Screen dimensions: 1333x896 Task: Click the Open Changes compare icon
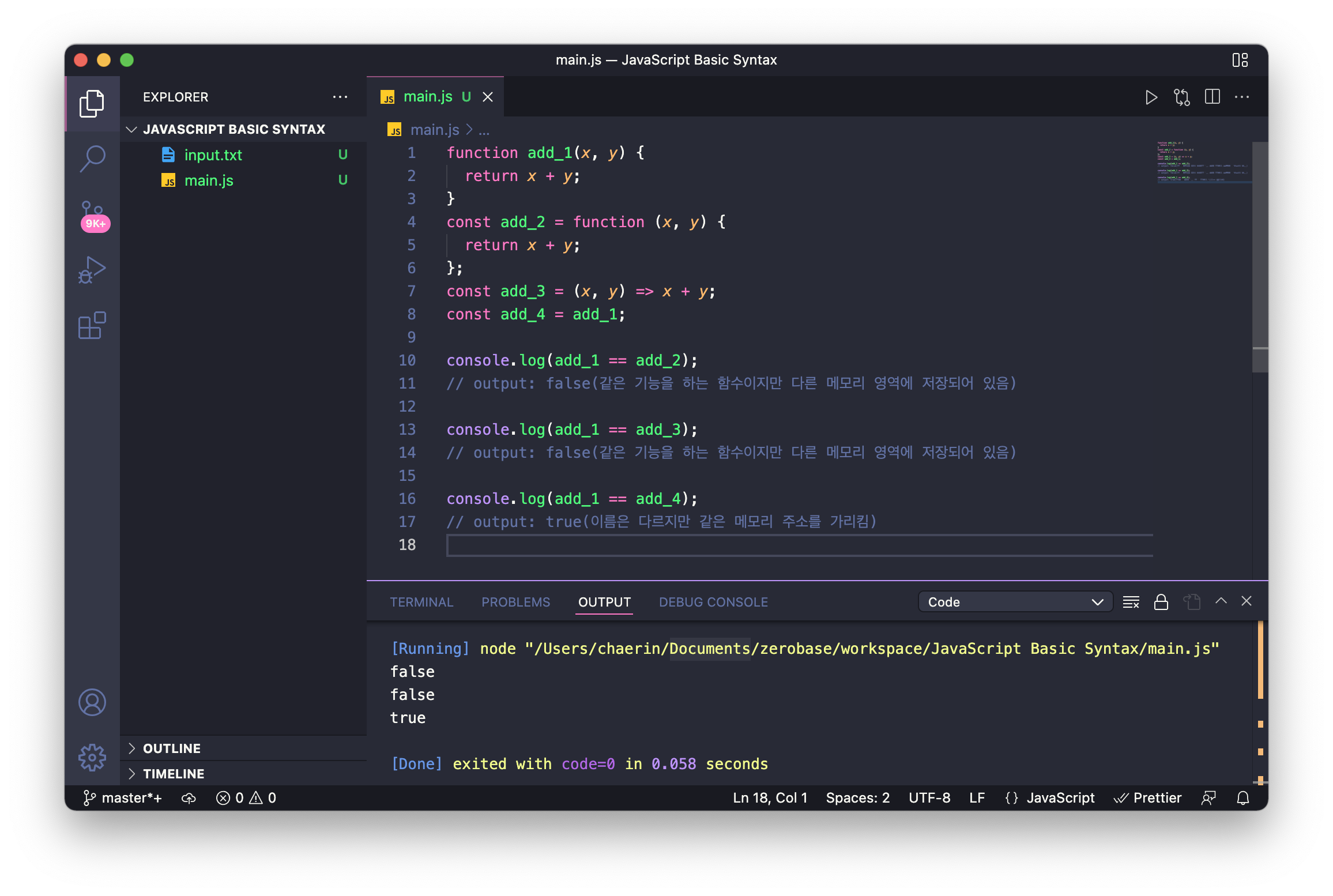point(1181,97)
